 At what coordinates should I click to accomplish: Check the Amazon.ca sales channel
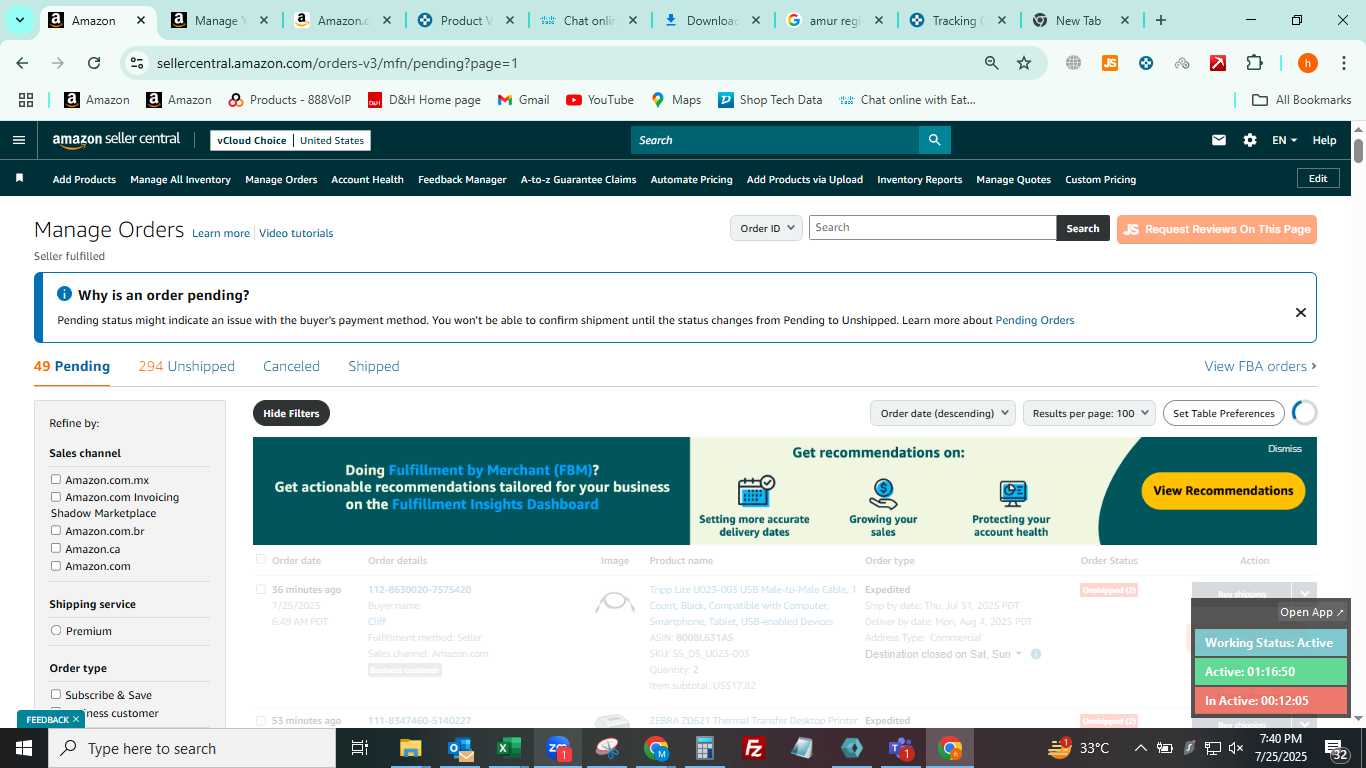pos(56,548)
